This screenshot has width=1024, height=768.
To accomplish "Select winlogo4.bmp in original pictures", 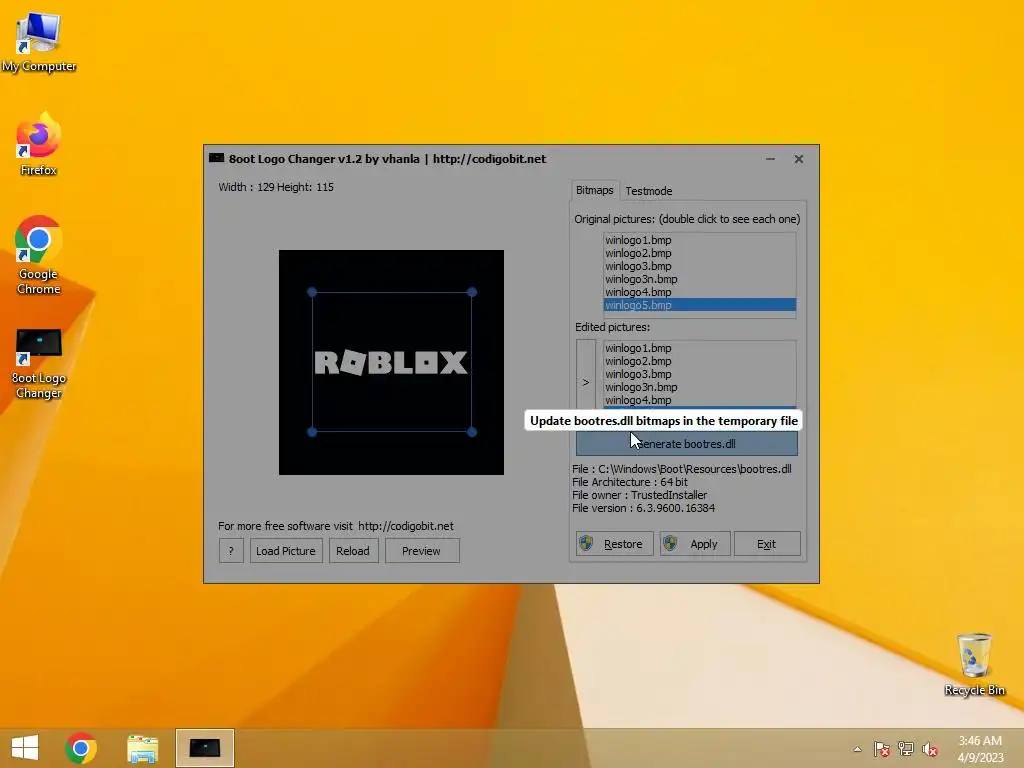I will coord(699,292).
